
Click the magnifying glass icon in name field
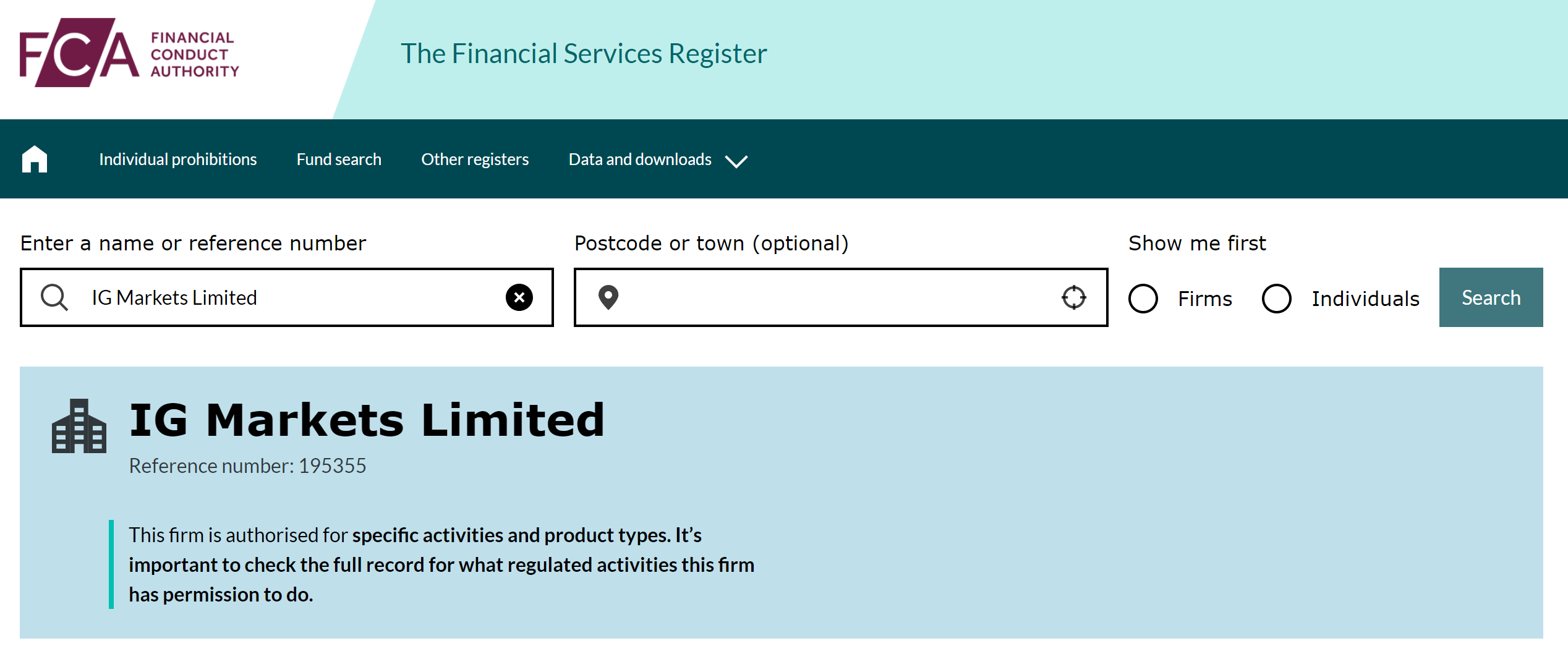coord(54,297)
